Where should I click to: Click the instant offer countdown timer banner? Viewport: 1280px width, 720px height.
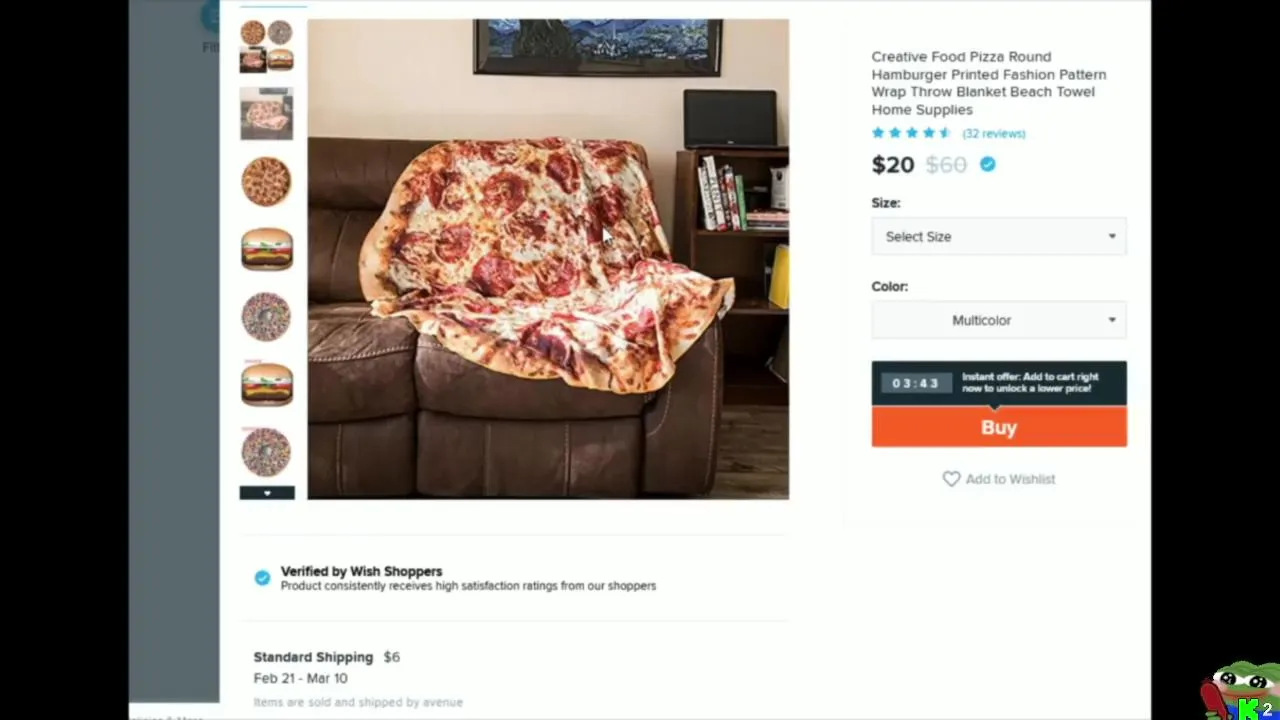pyautogui.click(x=999, y=383)
